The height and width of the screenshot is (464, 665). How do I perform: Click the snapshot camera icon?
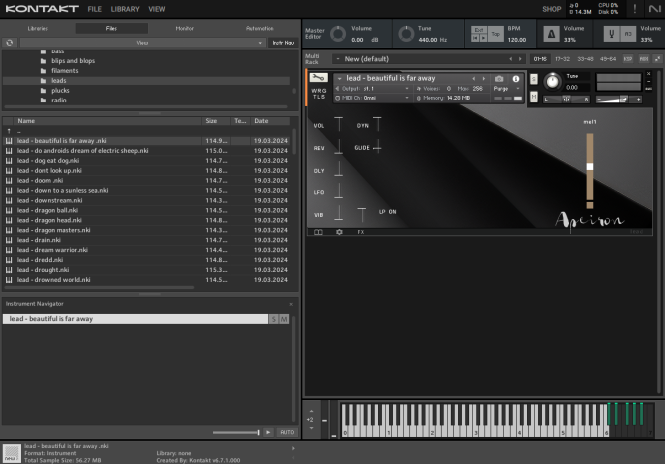pos(499,78)
